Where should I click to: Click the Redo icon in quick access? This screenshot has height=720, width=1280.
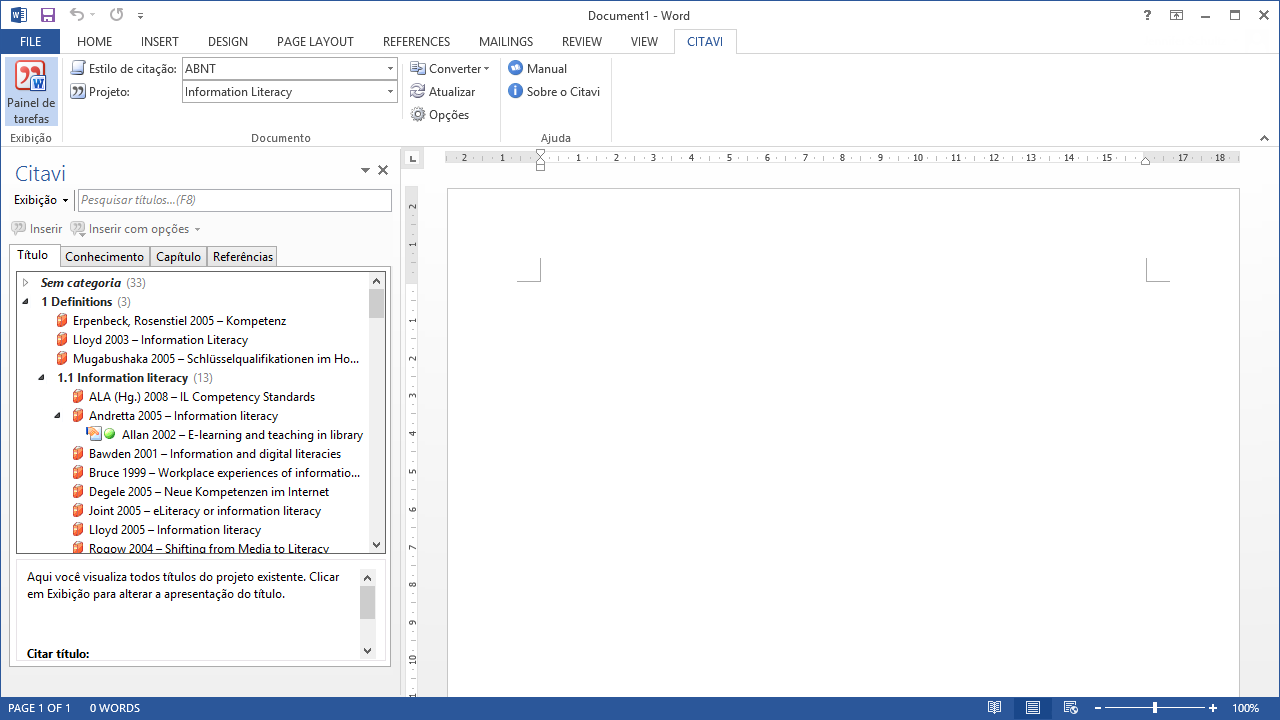click(116, 15)
